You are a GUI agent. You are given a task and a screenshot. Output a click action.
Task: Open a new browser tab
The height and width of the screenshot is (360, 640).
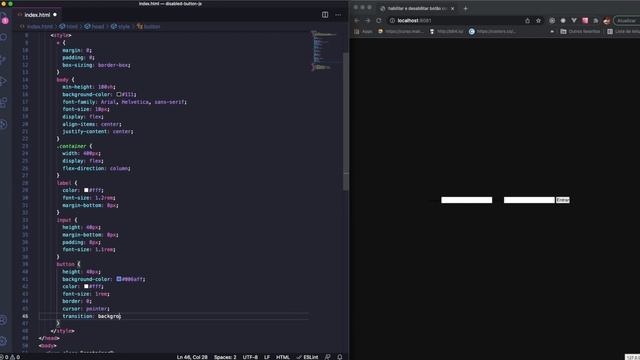(x=465, y=8)
